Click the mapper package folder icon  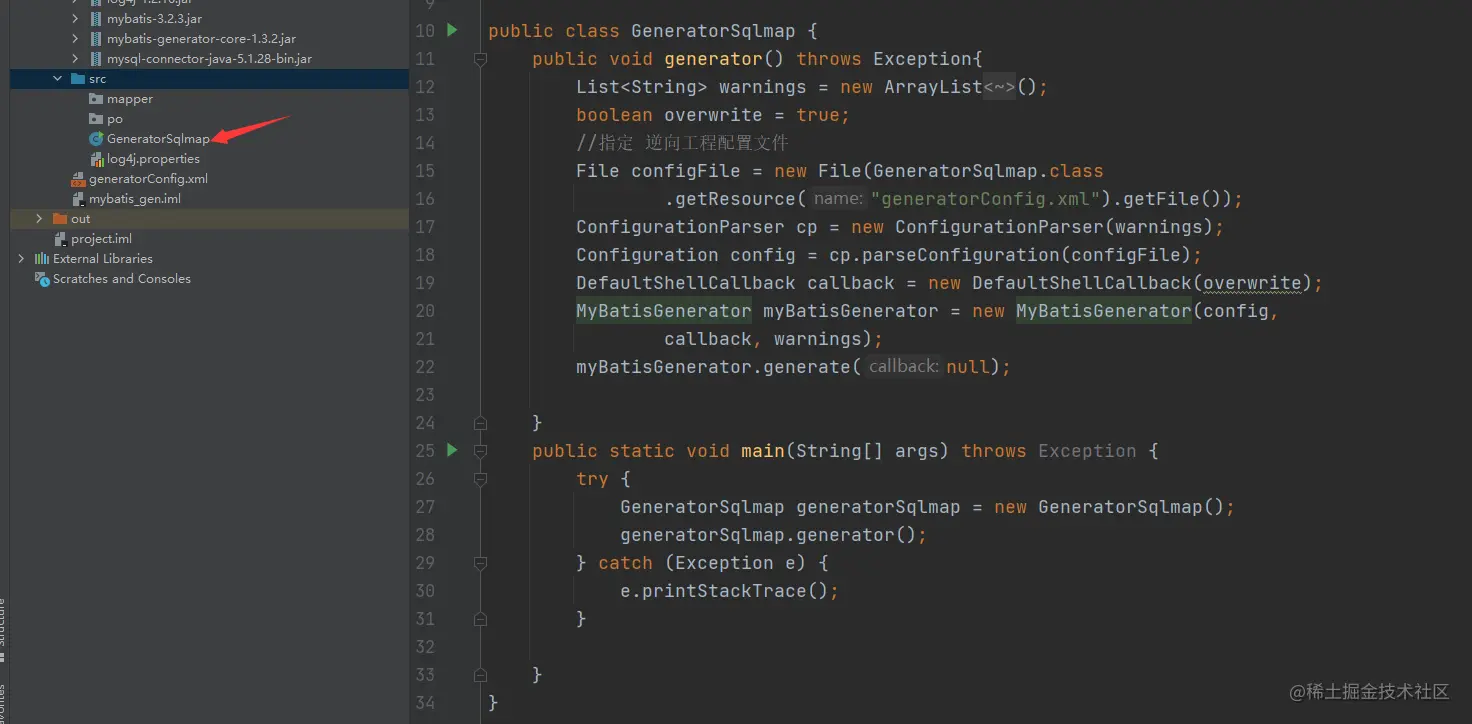pos(96,99)
